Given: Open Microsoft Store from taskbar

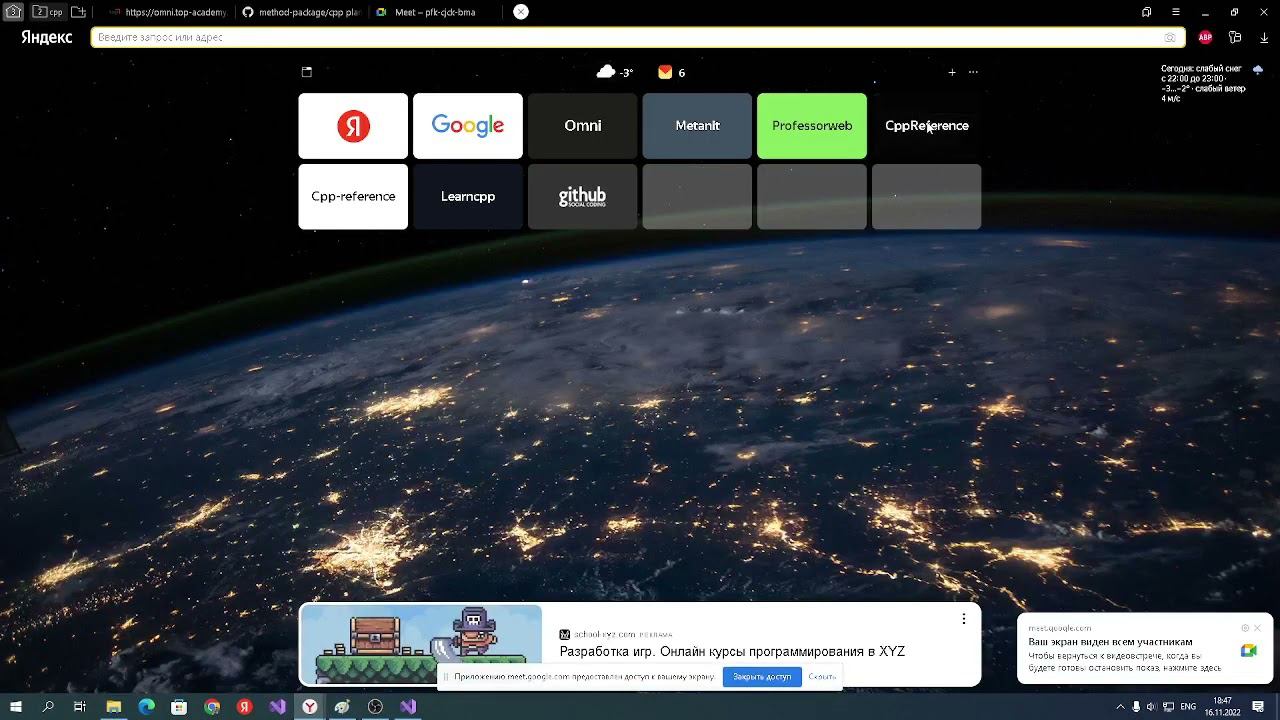Looking at the screenshot, I should click(179, 707).
